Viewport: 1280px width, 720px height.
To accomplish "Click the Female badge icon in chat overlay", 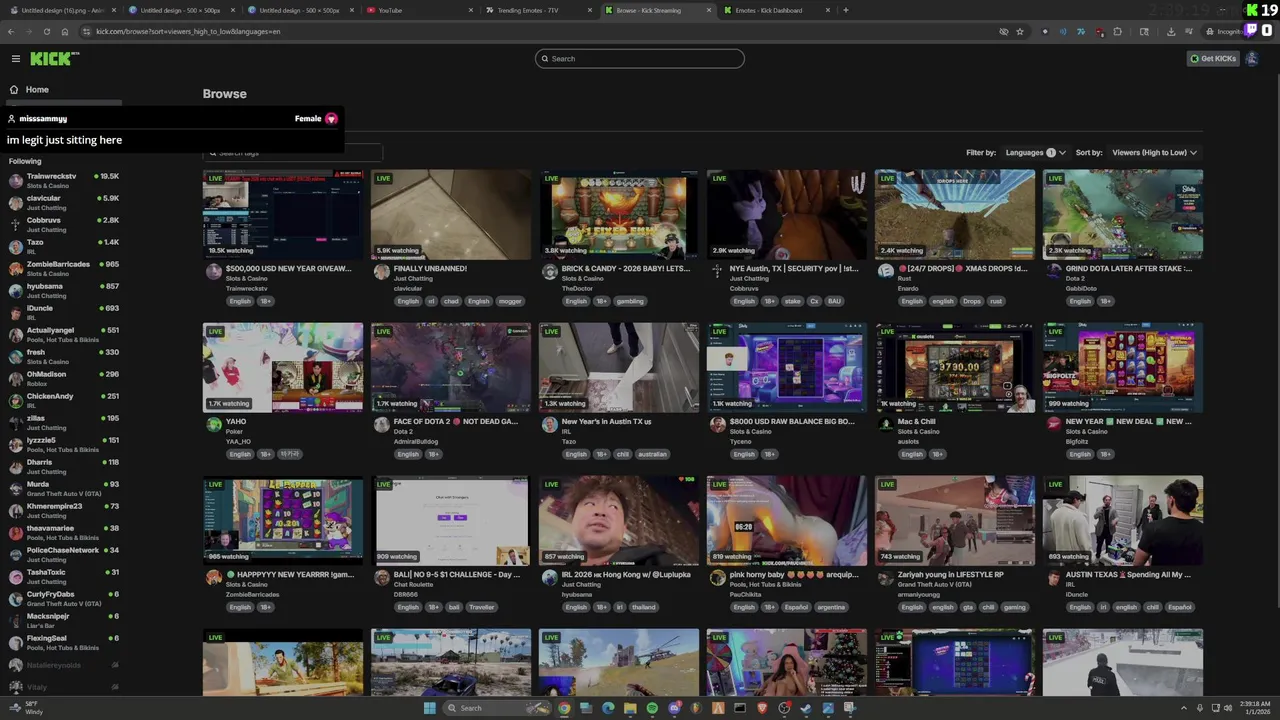I will coord(331,119).
